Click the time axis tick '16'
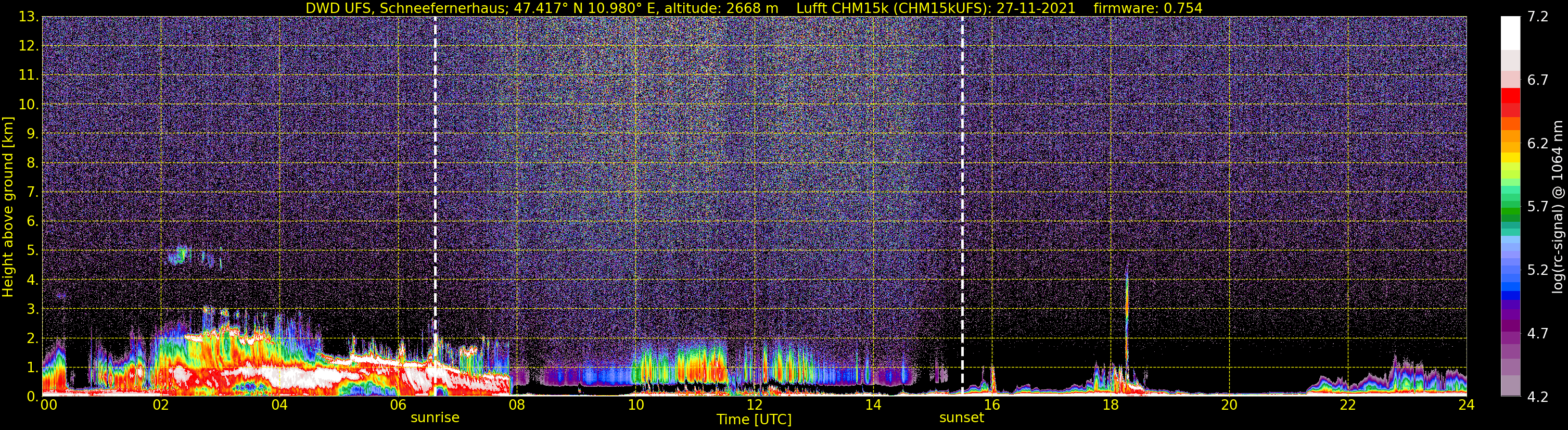 point(991,406)
